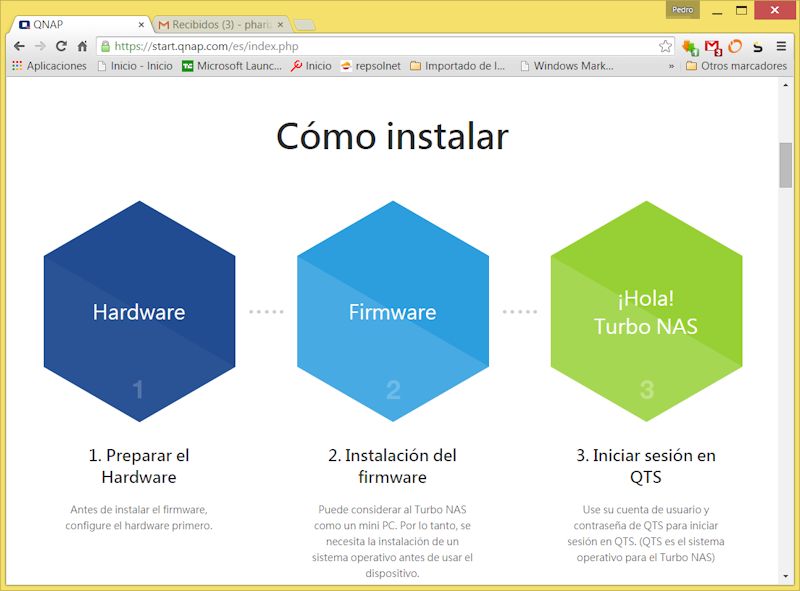Click the 'Cómo instalar' page title
800x591 pixels.
[392, 136]
